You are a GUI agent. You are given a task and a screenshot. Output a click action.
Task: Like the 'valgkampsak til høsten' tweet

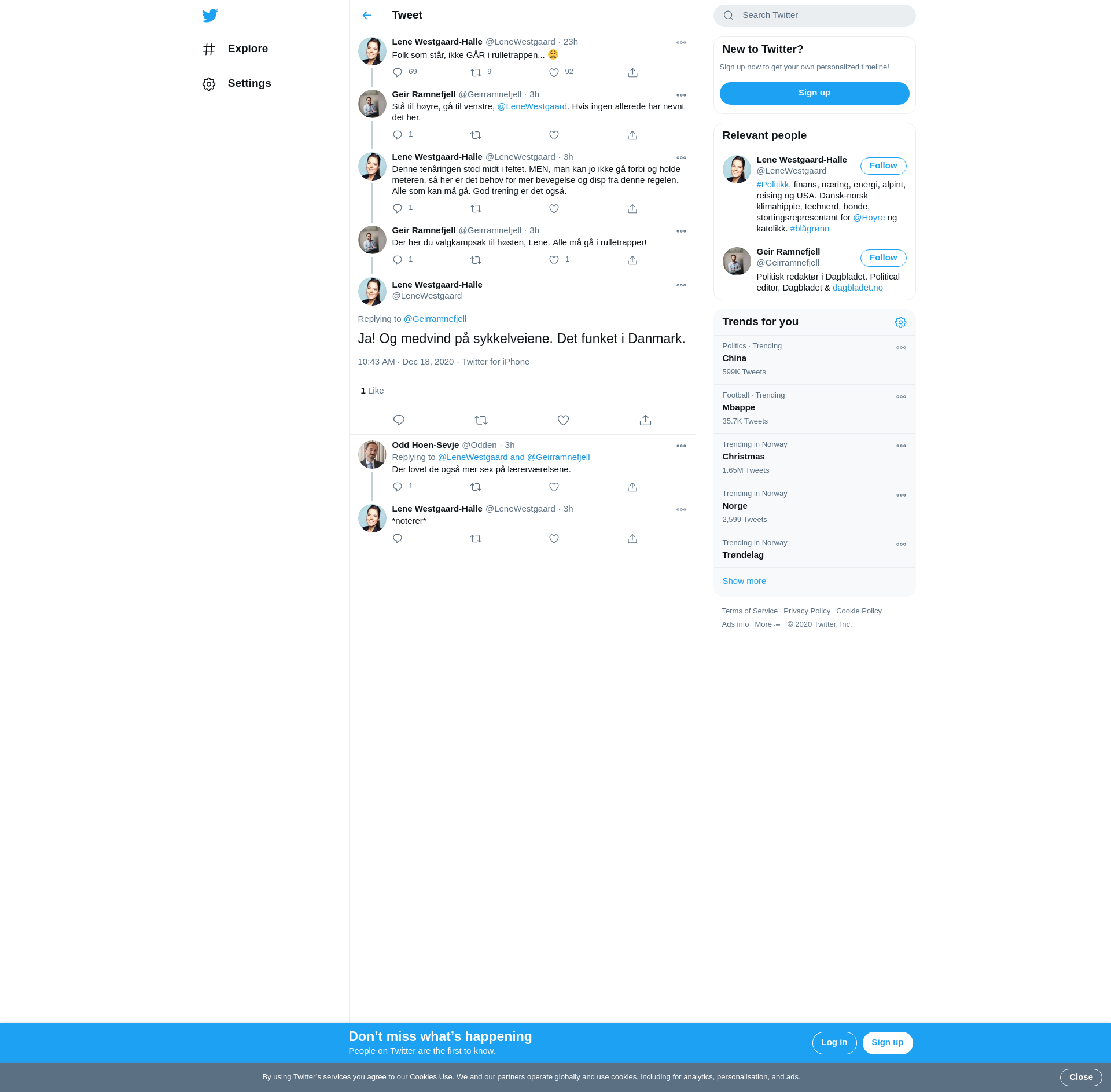click(554, 260)
